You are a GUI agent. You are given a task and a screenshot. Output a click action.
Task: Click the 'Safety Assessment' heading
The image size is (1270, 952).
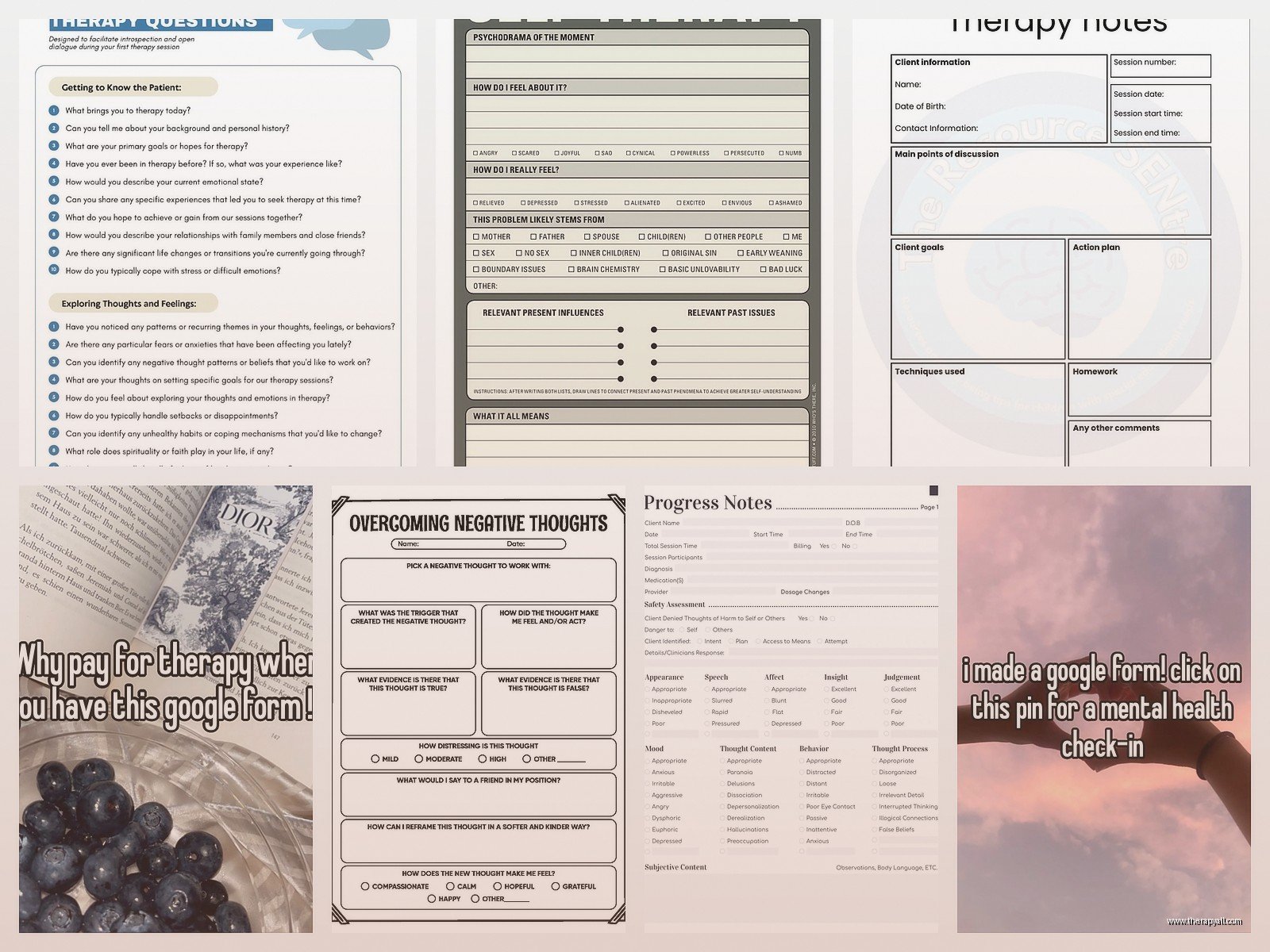(675, 605)
